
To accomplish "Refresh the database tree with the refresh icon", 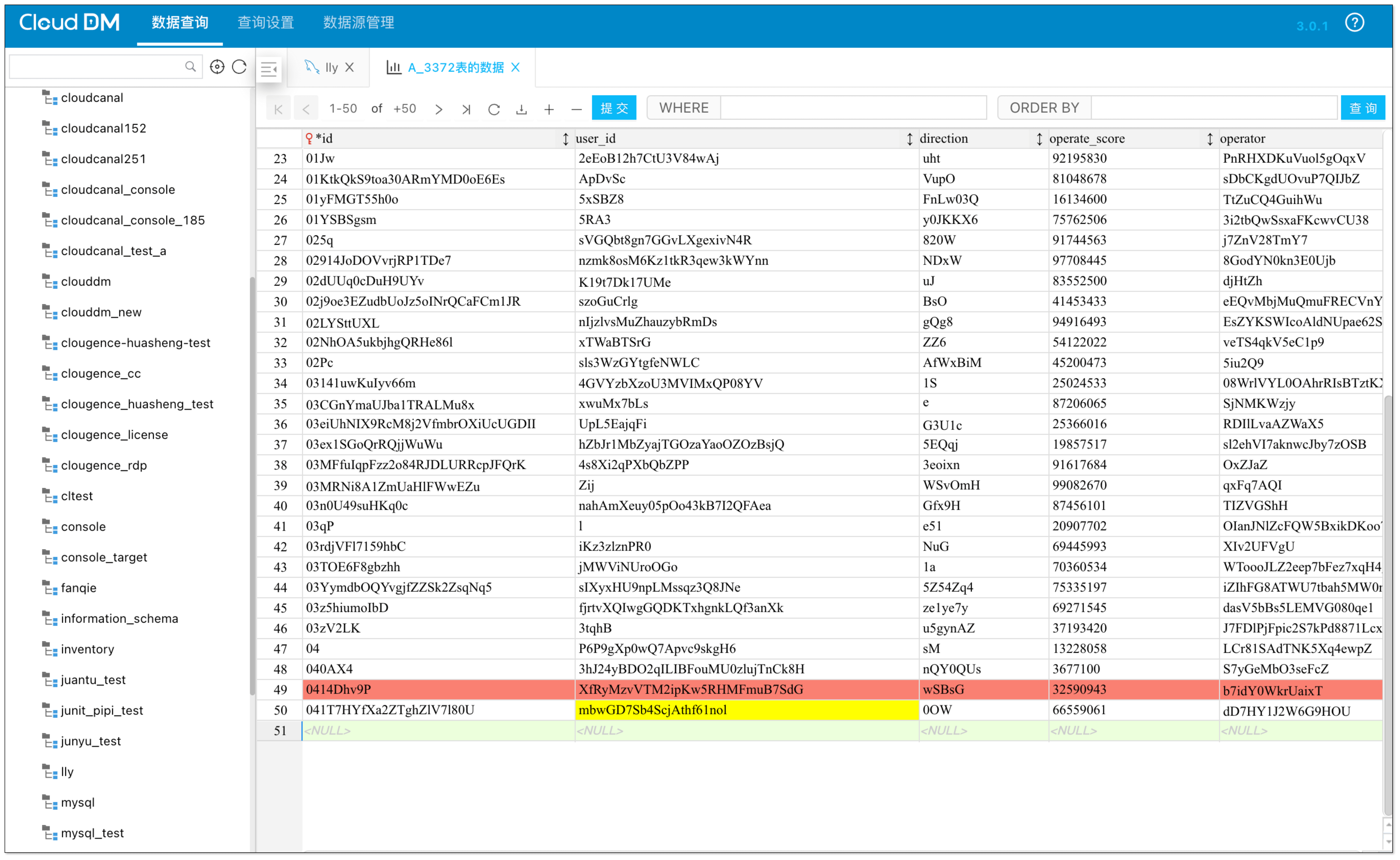I will [239, 67].
